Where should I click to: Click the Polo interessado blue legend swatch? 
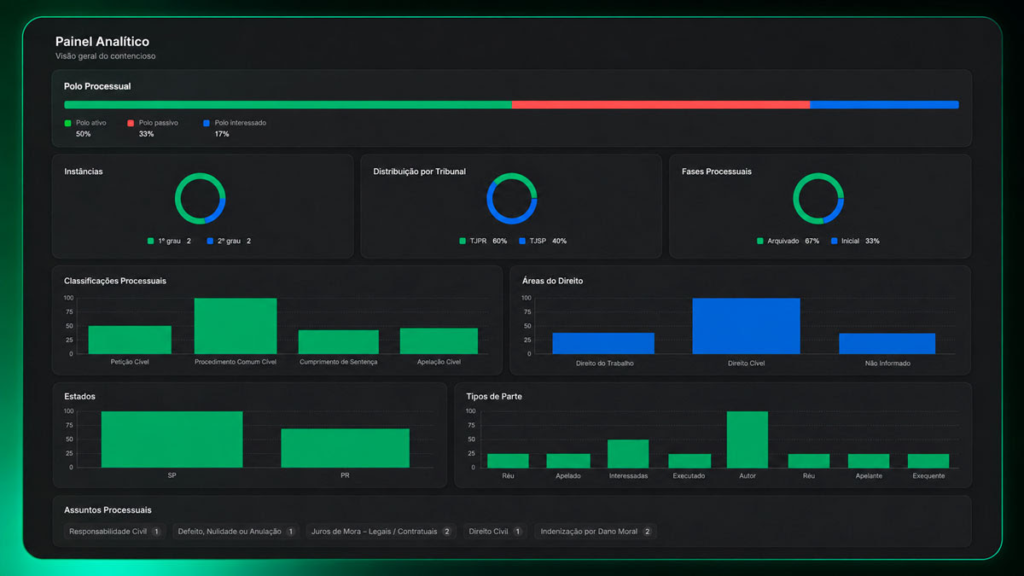click(x=206, y=123)
